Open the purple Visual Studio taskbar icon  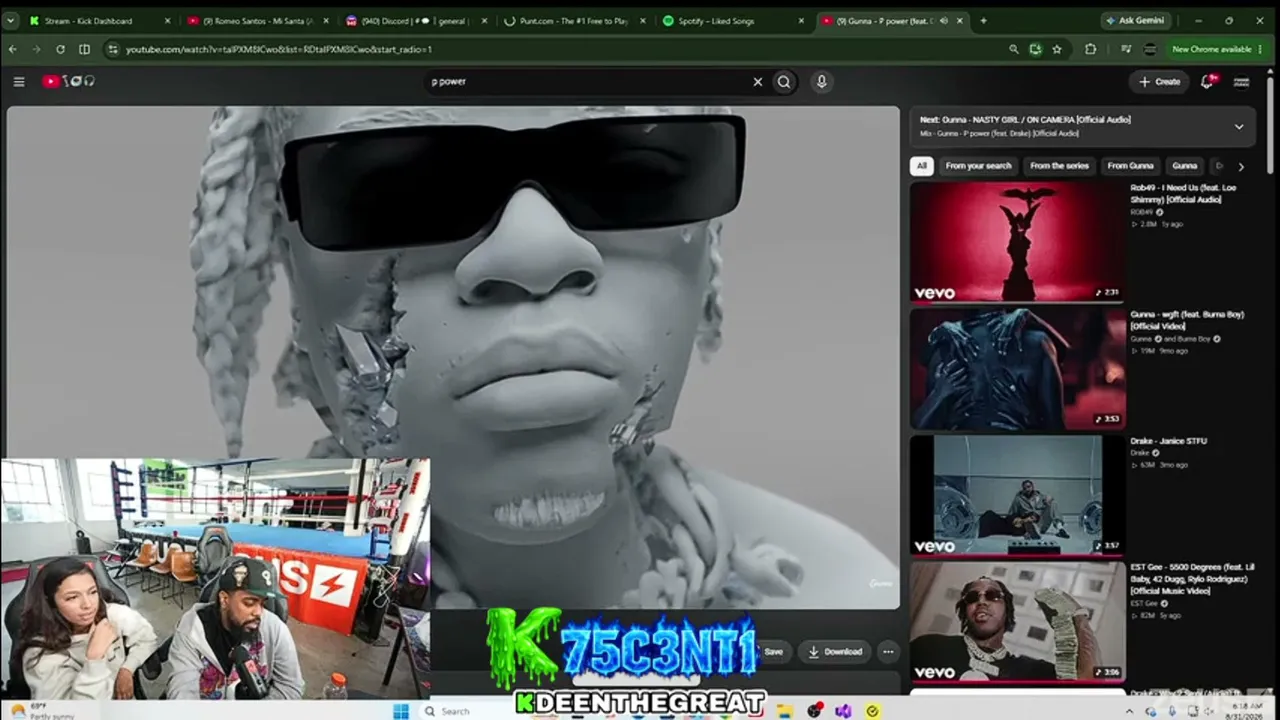point(843,711)
